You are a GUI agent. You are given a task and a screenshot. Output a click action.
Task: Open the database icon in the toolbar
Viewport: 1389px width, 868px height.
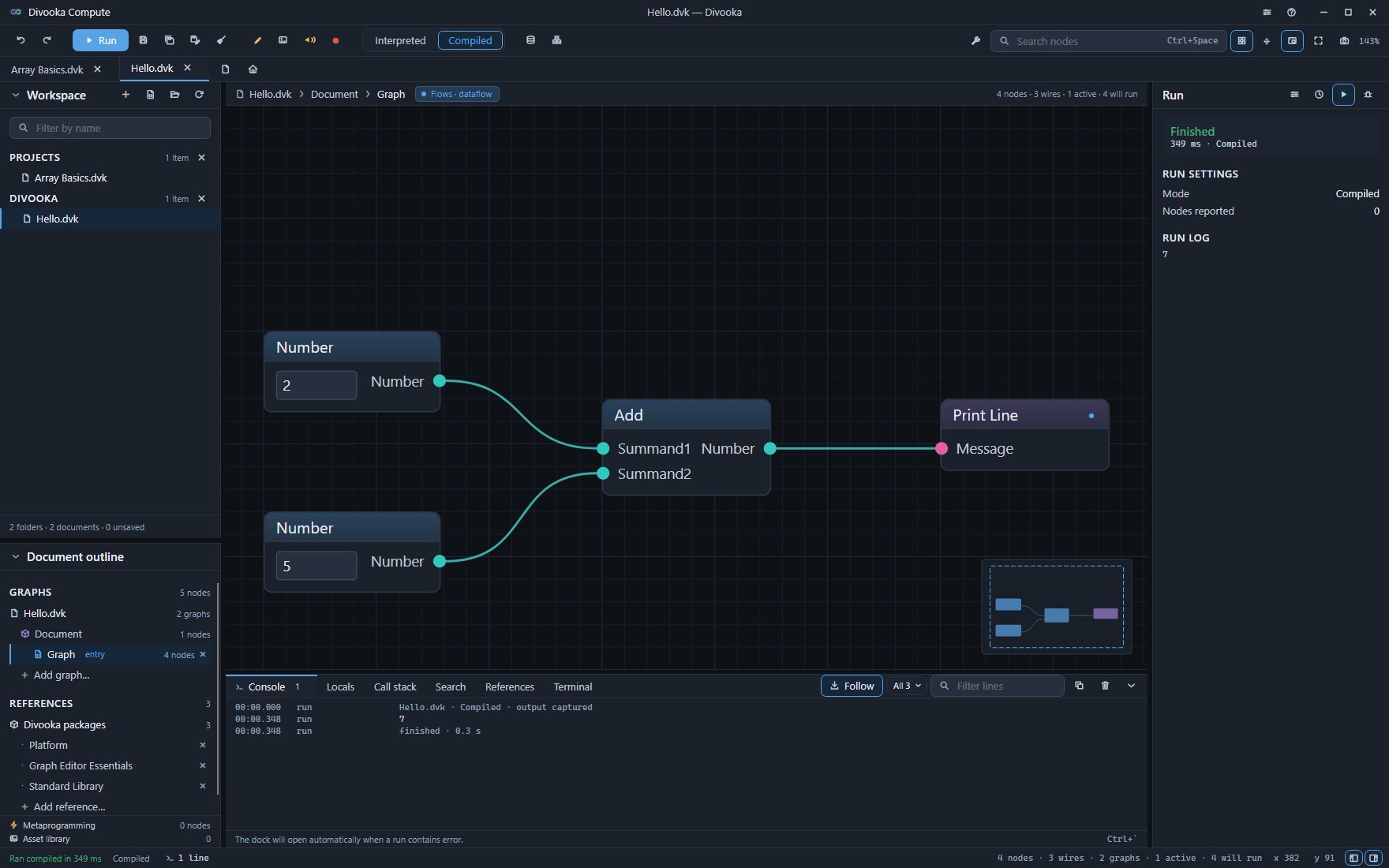tap(530, 40)
